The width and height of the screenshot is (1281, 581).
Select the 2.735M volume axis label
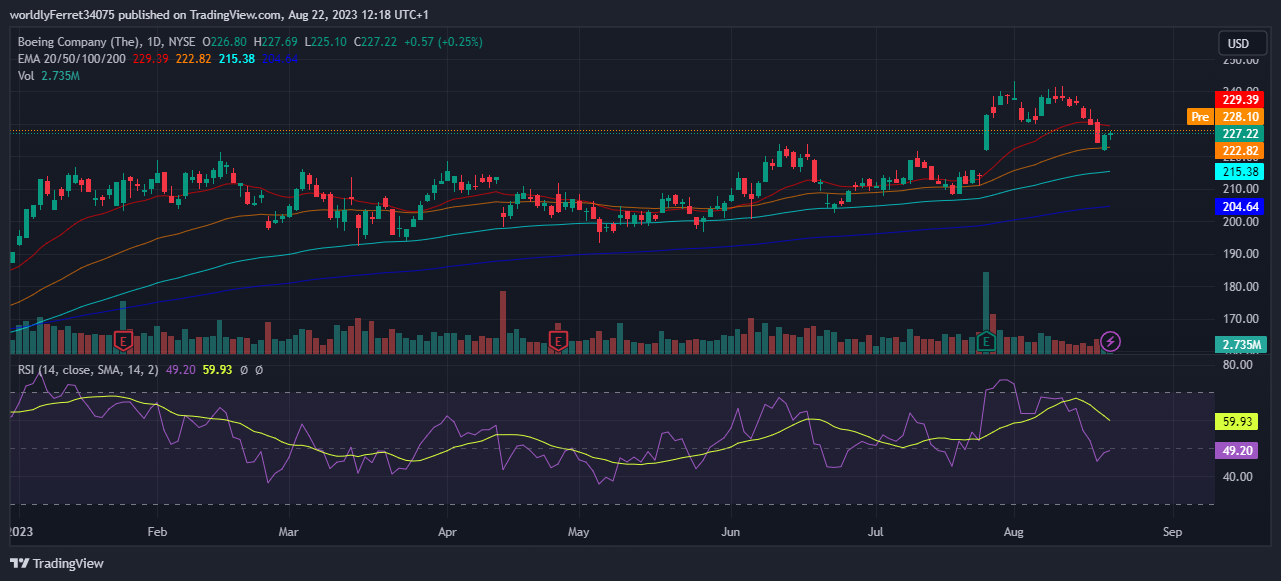point(1240,345)
